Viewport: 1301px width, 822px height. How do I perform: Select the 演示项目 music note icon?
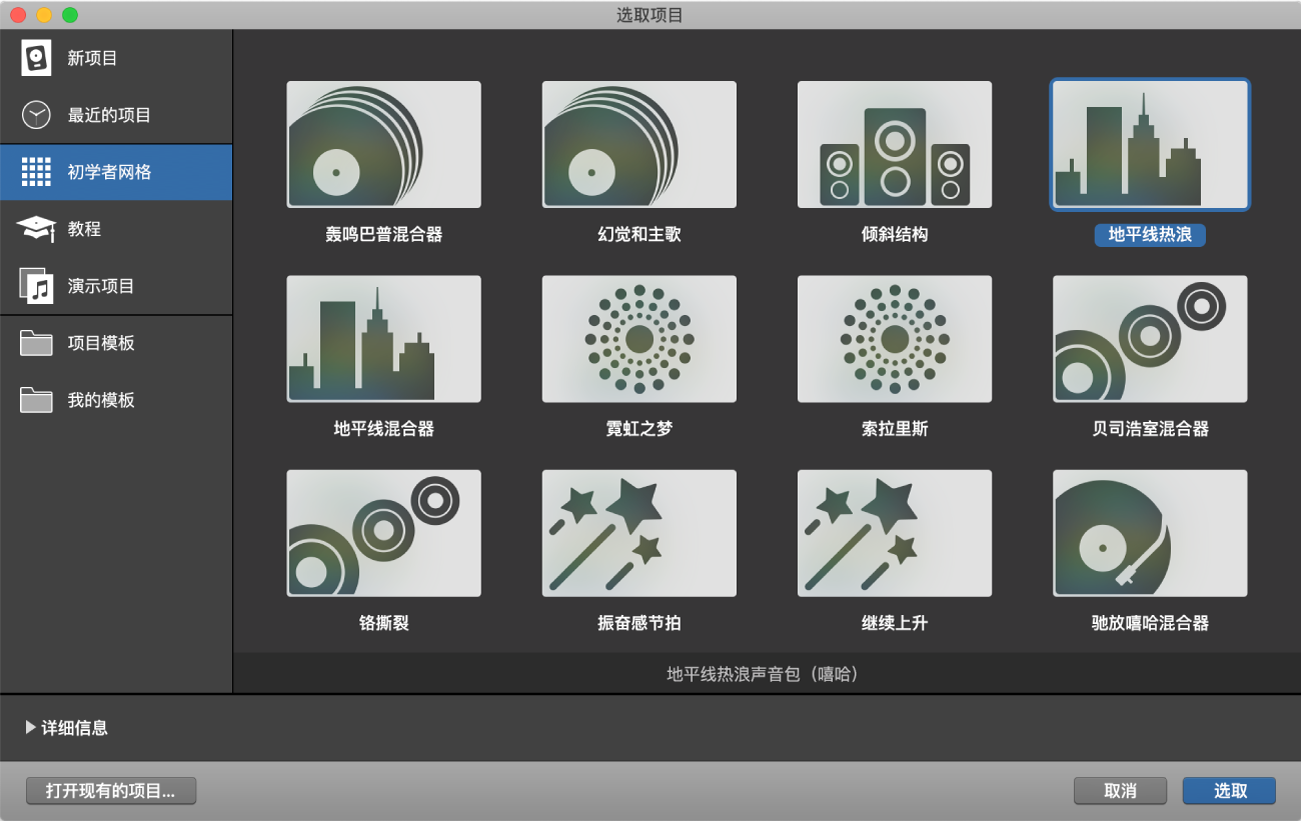[x=37, y=285]
